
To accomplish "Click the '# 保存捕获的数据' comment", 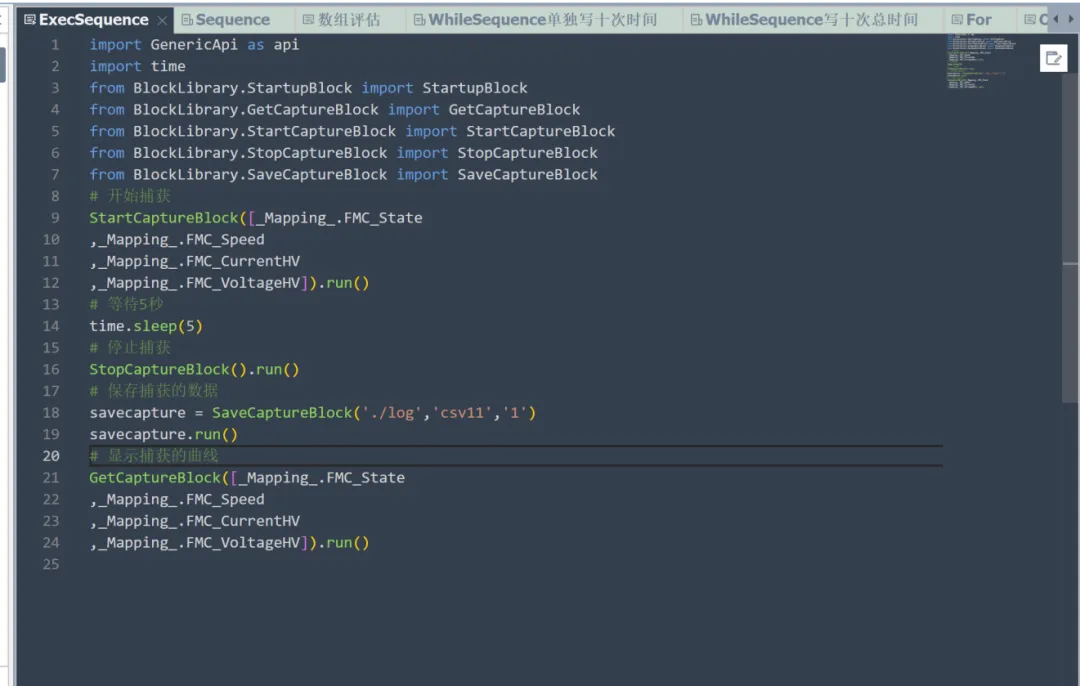I will (x=154, y=391).
